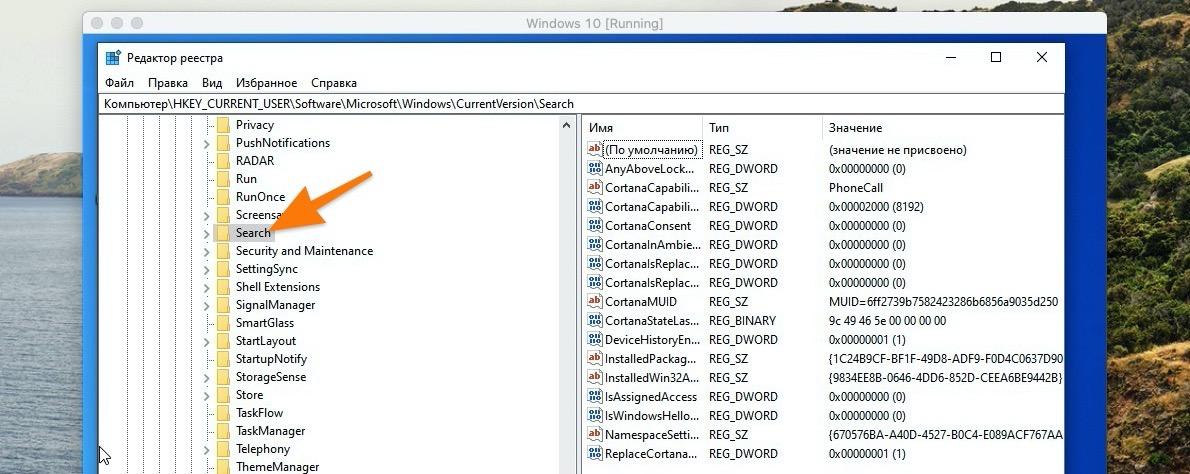This screenshot has width=1190, height=474.
Task: Click the string icon of the (По умолчанию) value
Action: [595, 149]
